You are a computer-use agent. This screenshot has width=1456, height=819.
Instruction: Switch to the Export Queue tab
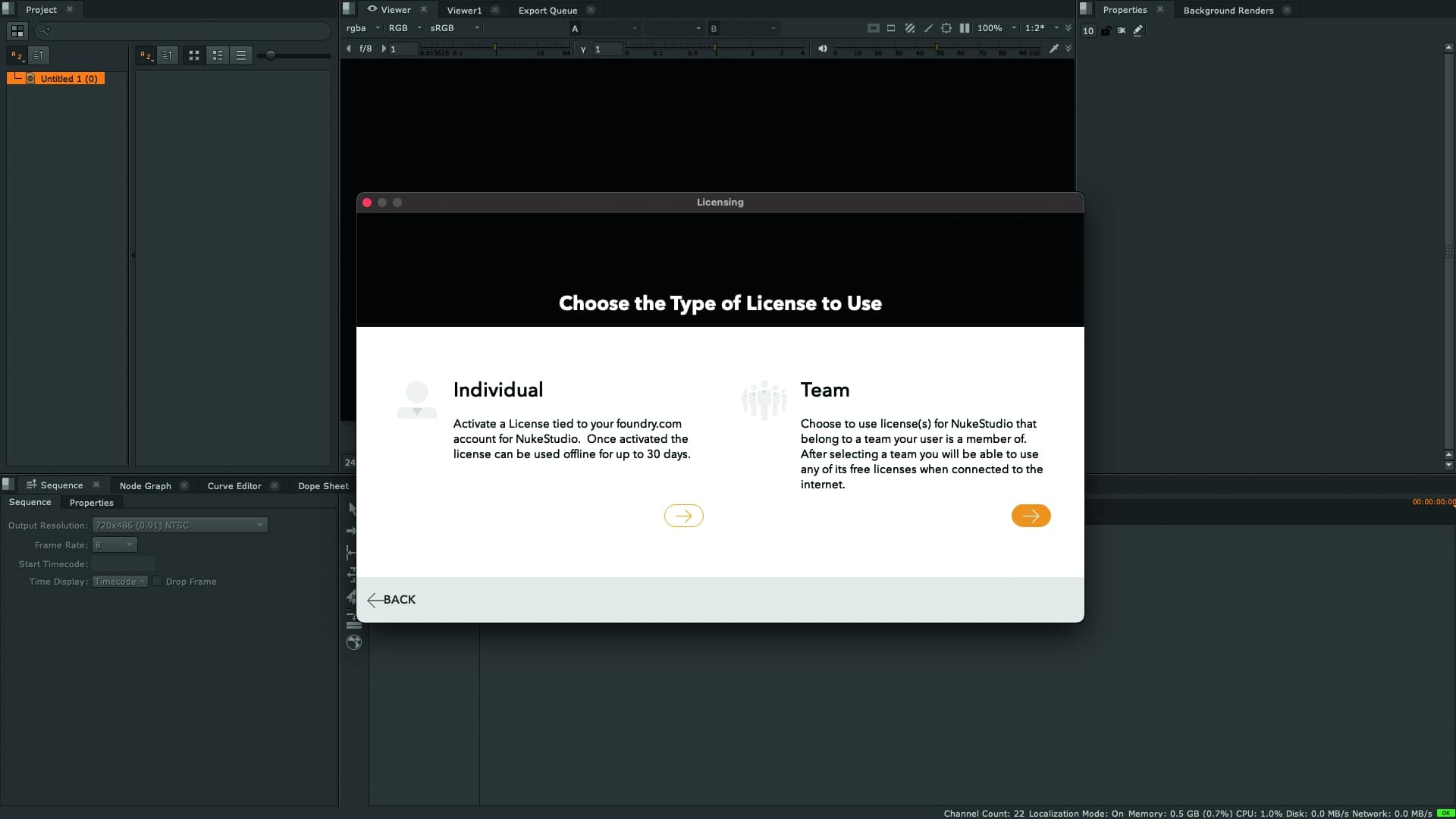tap(548, 10)
